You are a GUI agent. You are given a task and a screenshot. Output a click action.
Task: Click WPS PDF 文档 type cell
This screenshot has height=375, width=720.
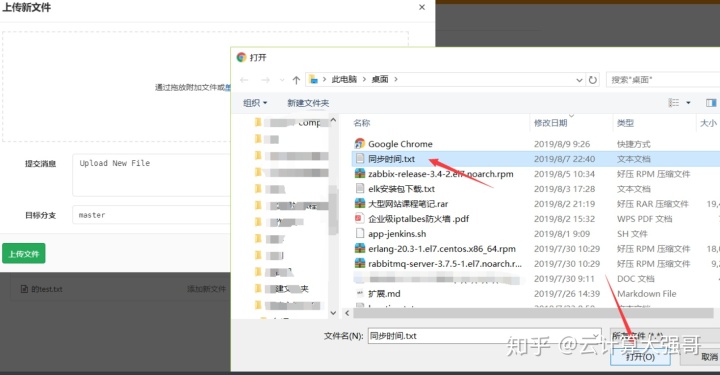pyautogui.click(x=645, y=219)
